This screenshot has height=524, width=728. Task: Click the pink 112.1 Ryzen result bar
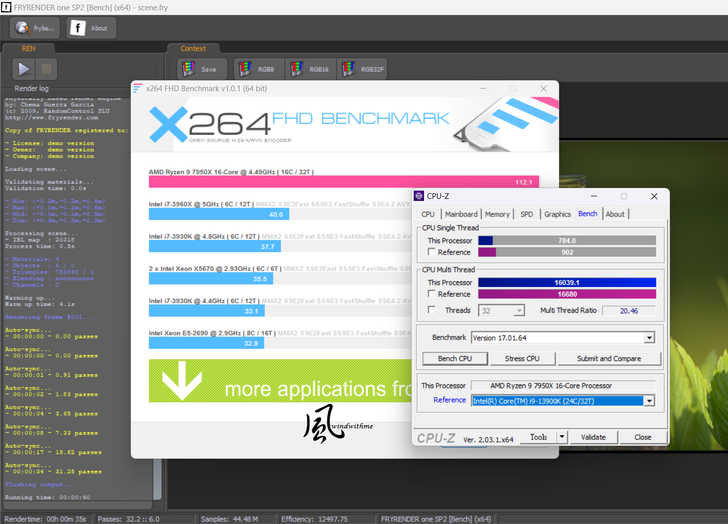click(344, 182)
